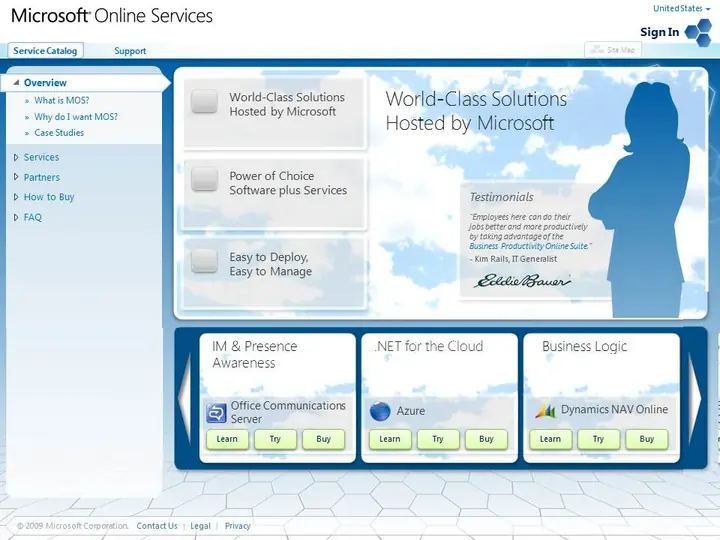This screenshot has width=720, height=540.
Task: Click the IM & Presence Awareness card title
Action: 254,354
